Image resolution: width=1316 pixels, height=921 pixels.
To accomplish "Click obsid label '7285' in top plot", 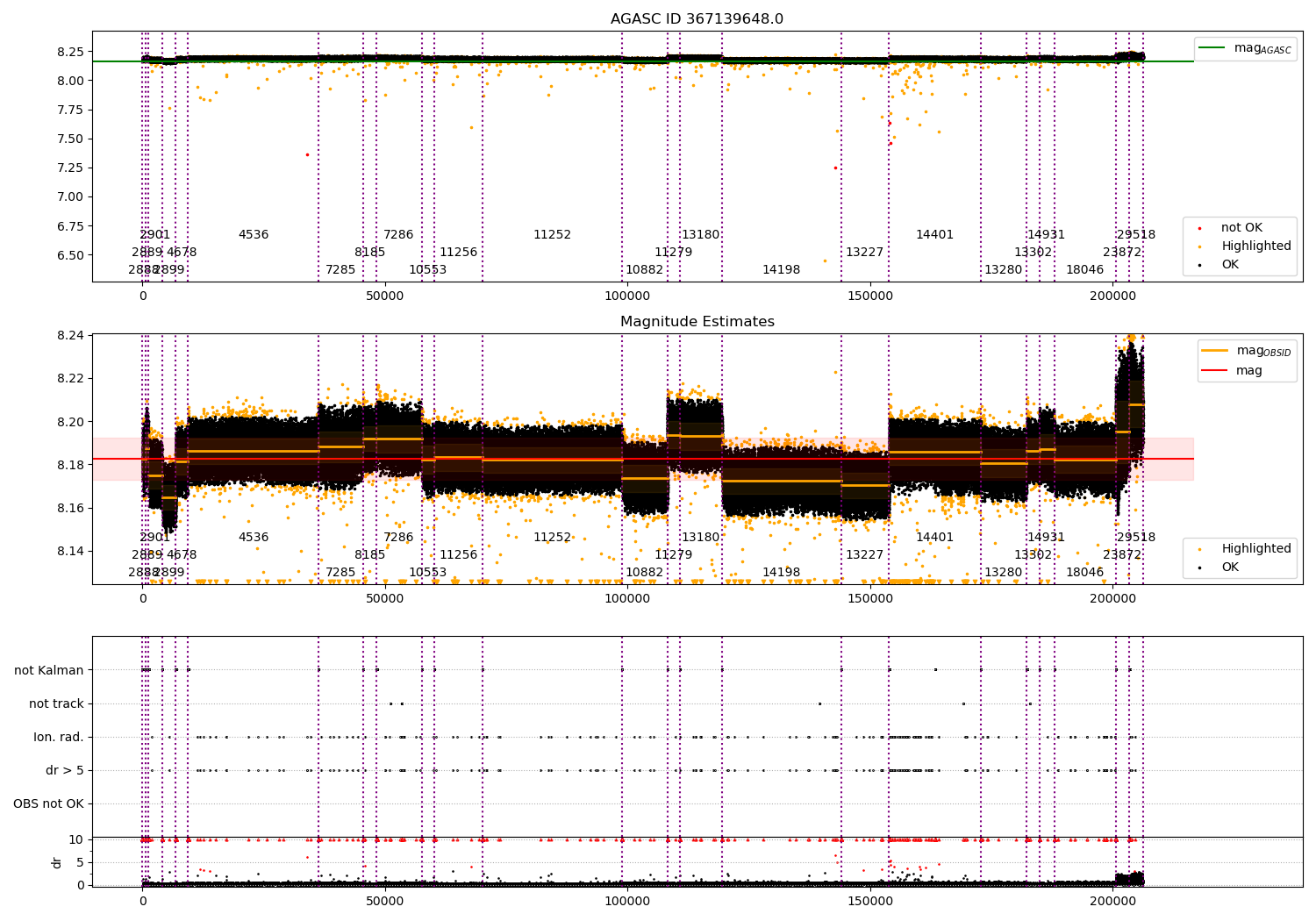I will tap(340, 270).
